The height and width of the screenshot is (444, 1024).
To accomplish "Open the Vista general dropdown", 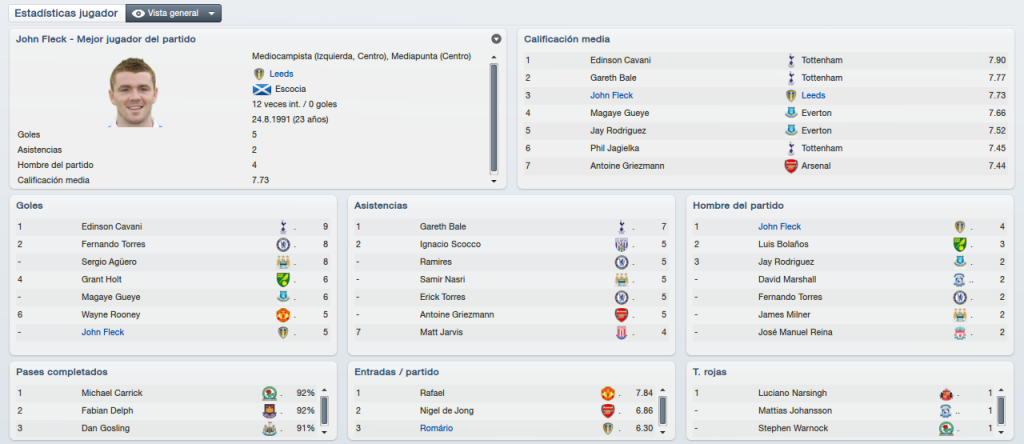I will tap(174, 13).
